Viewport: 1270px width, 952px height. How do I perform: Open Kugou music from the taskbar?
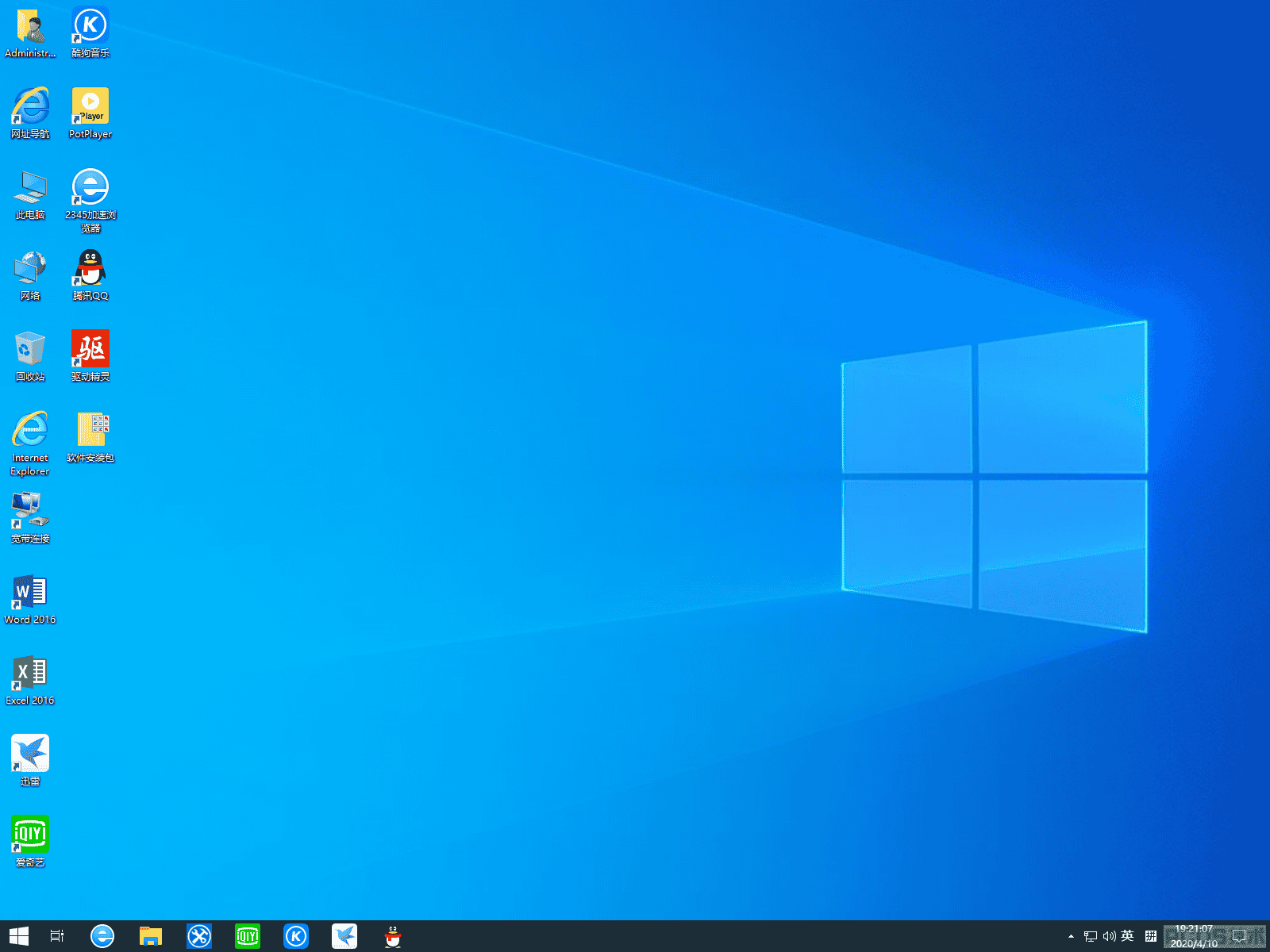(x=296, y=936)
